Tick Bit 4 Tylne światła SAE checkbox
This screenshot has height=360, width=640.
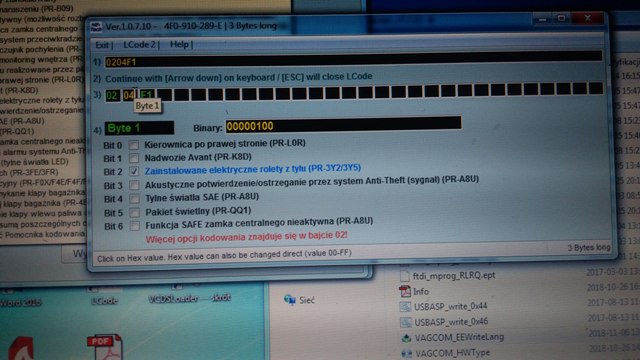[x=134, y=199]
